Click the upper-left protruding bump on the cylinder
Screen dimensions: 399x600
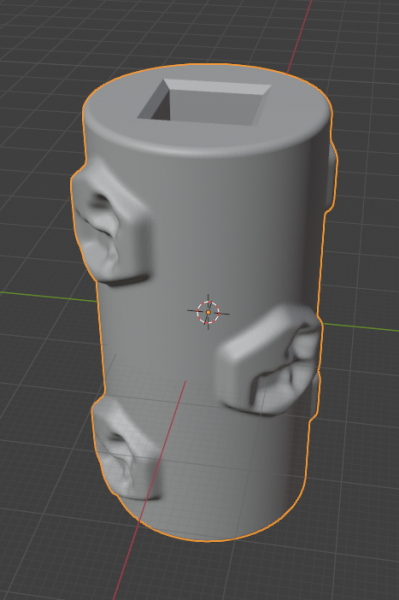click(x=111, y=222)
